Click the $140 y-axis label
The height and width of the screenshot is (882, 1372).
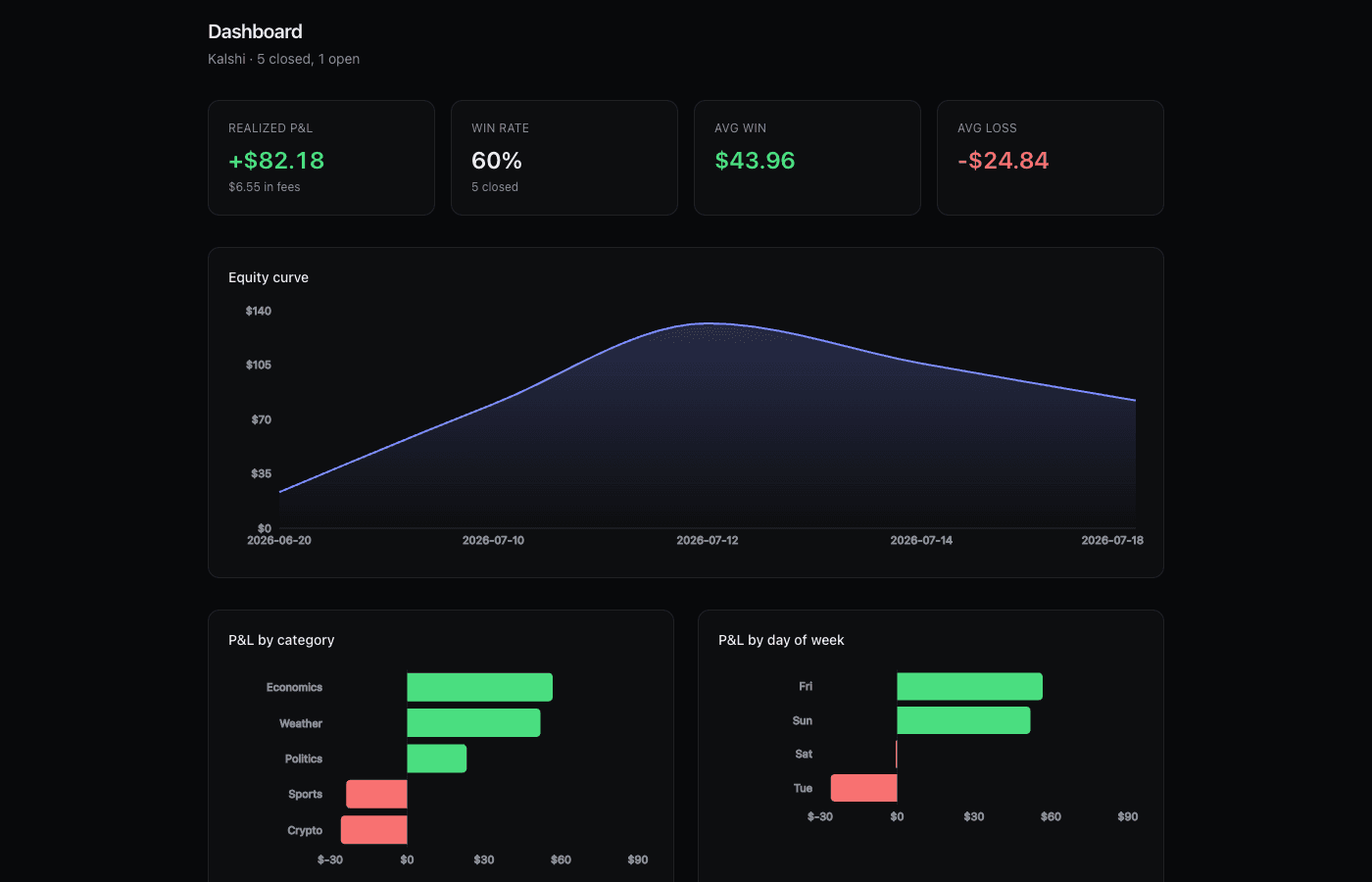pos(259,311)
